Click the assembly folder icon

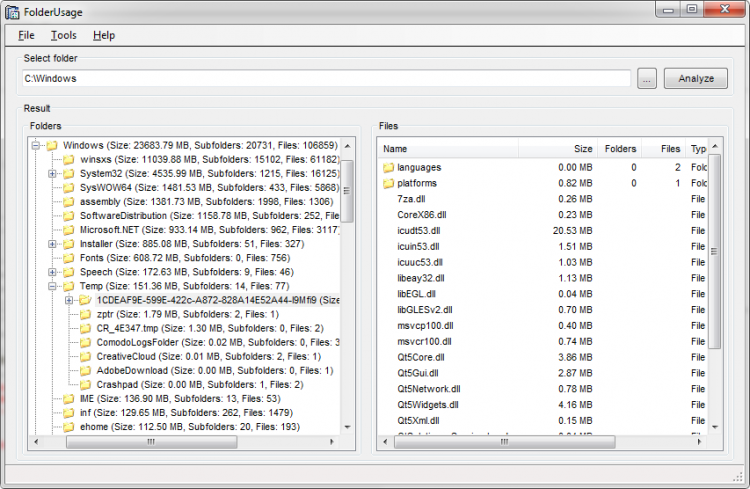point(69,201)
